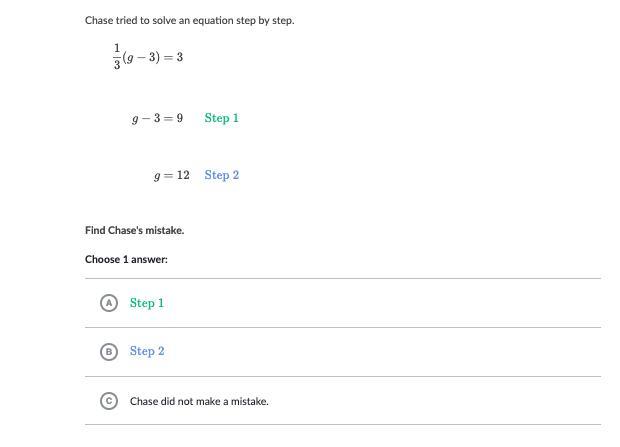
Task: Click green Step 1 label beside g − 3 = 9
Action: 221,118
